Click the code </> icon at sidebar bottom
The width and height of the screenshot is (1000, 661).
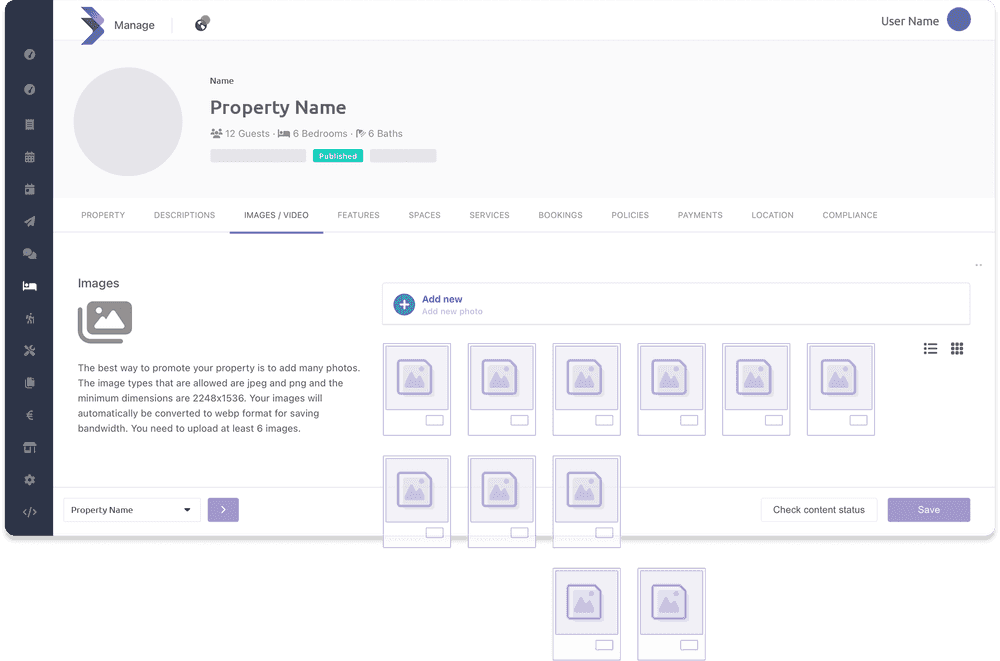29,511
